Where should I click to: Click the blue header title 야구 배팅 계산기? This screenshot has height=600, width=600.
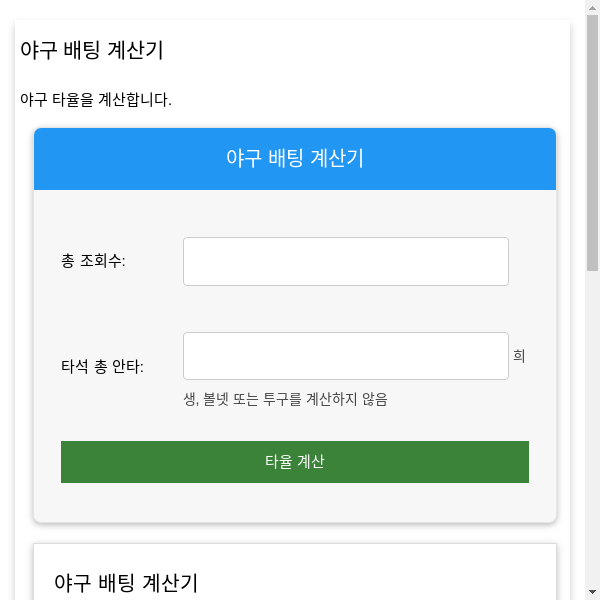295,158
